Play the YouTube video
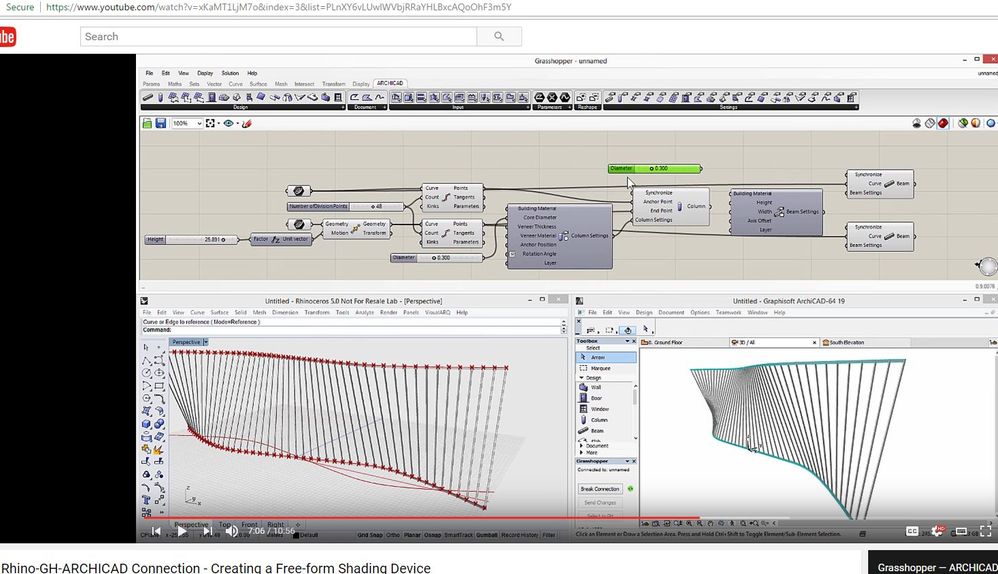The width and height of the screenshot is (998, 574). (181, 530)
